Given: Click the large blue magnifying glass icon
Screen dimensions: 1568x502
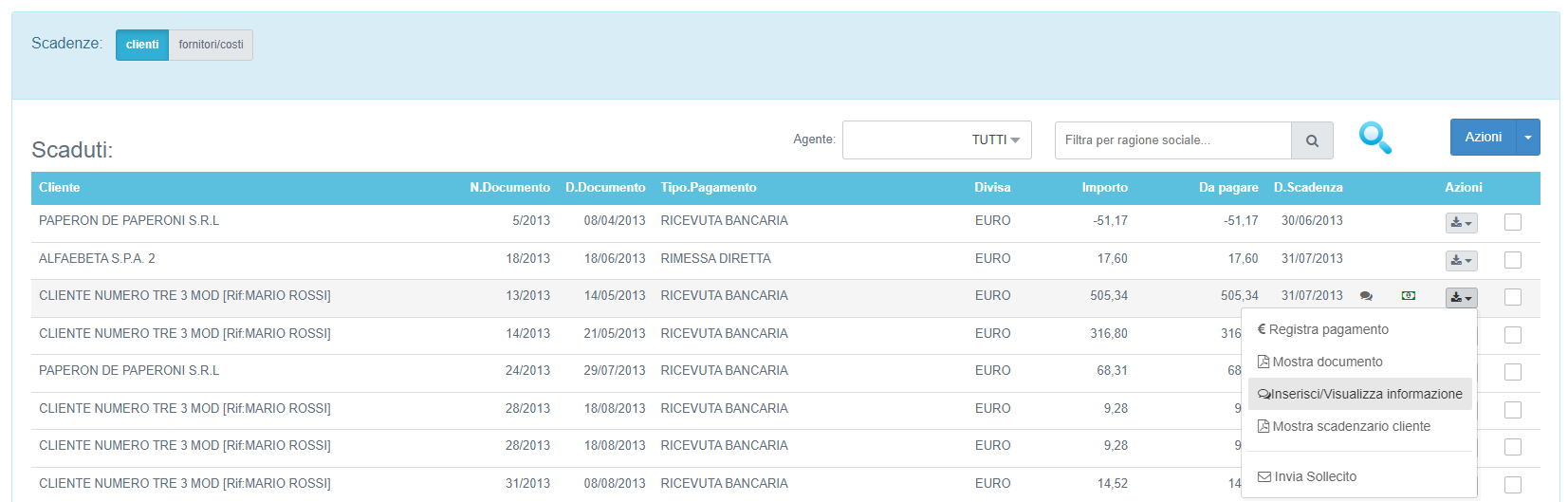Looking at the screenshot, I should coord(1374,139).
